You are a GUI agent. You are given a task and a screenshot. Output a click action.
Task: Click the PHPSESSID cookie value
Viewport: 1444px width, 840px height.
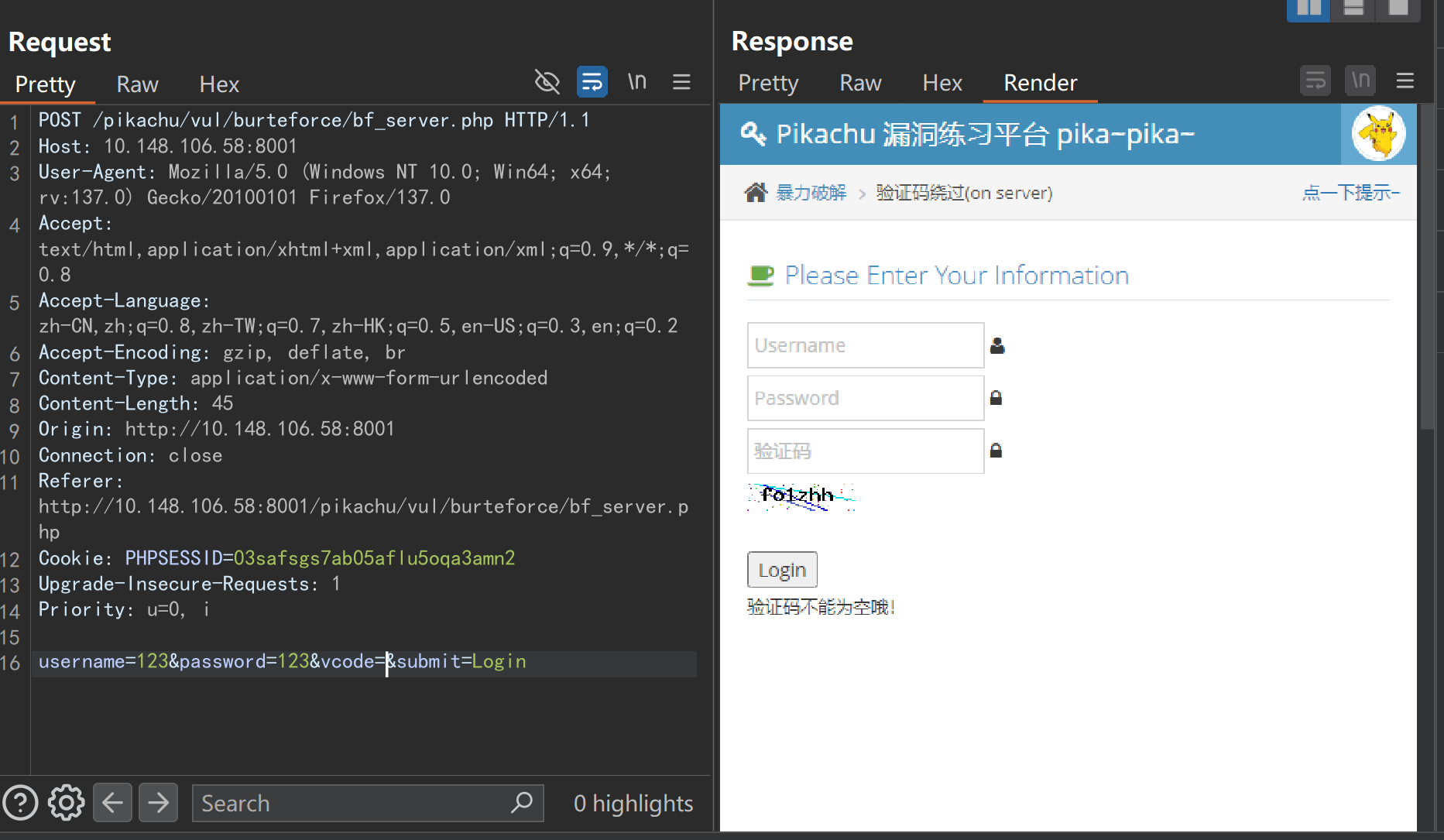374,558
